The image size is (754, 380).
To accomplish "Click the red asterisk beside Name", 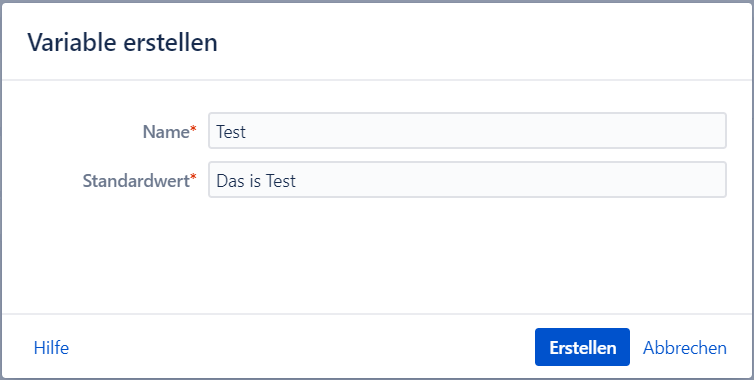I will pos(194,129).
